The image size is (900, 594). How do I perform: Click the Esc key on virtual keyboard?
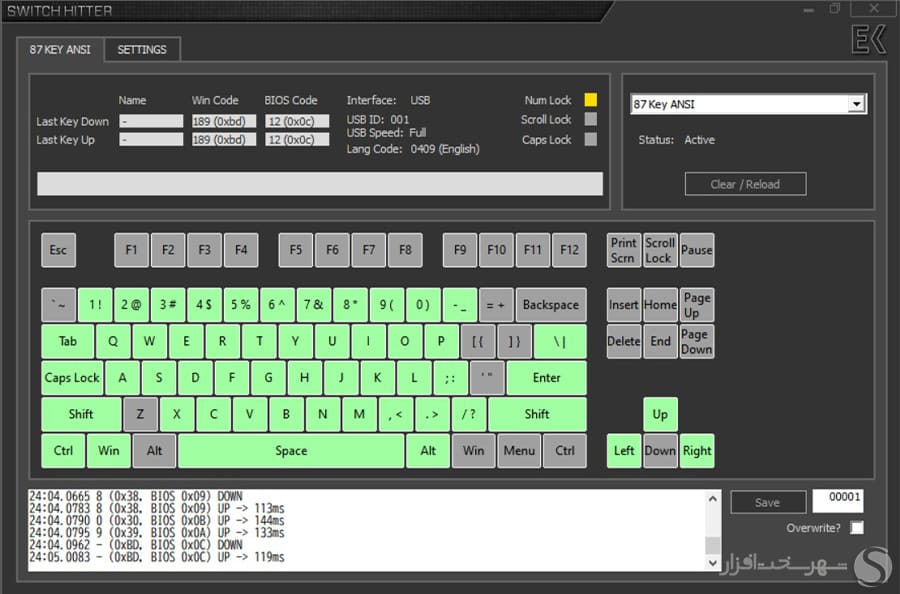click(x=58, y=250)
